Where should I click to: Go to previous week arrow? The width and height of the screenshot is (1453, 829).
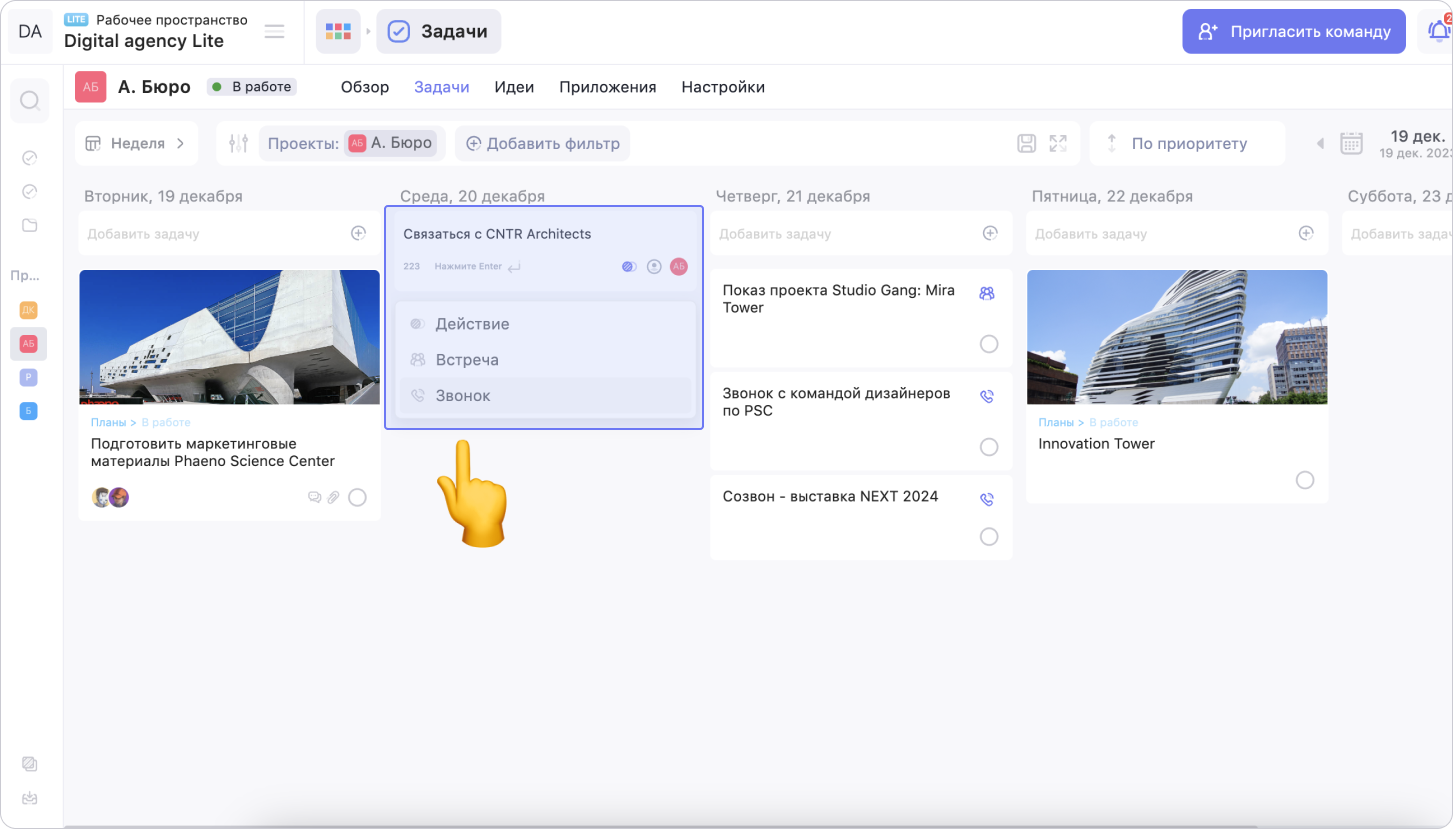pyautogui.click(x=1320, y=143)
